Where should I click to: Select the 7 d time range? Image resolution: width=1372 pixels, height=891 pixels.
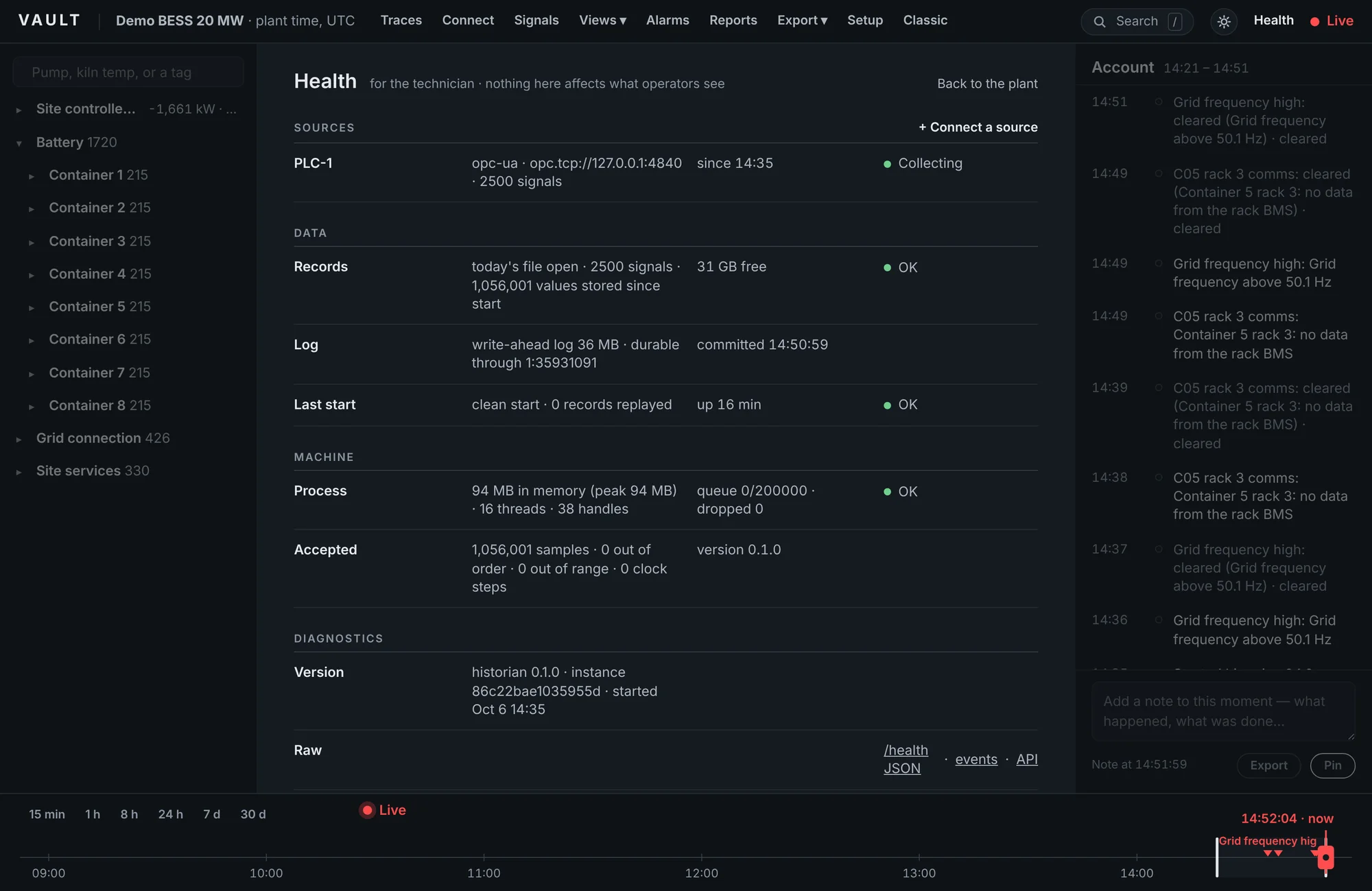coord(211,814)
